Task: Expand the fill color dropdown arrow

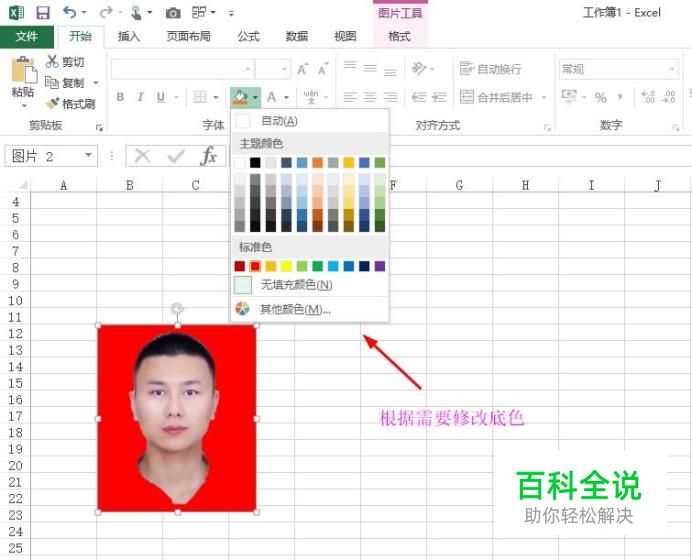Action: pos(256,97)
